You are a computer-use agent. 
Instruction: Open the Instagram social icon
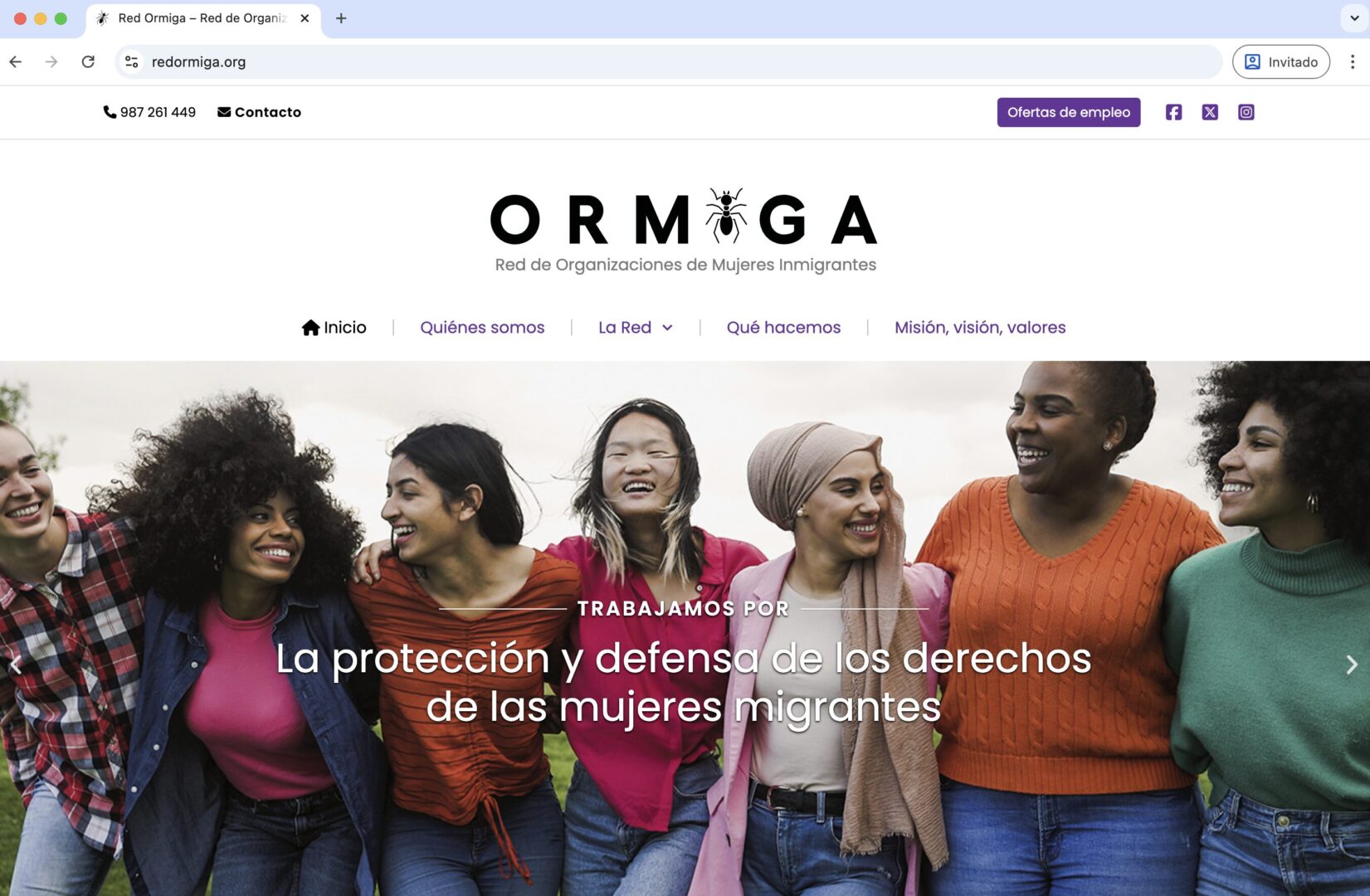click(x=1246, y=112)
